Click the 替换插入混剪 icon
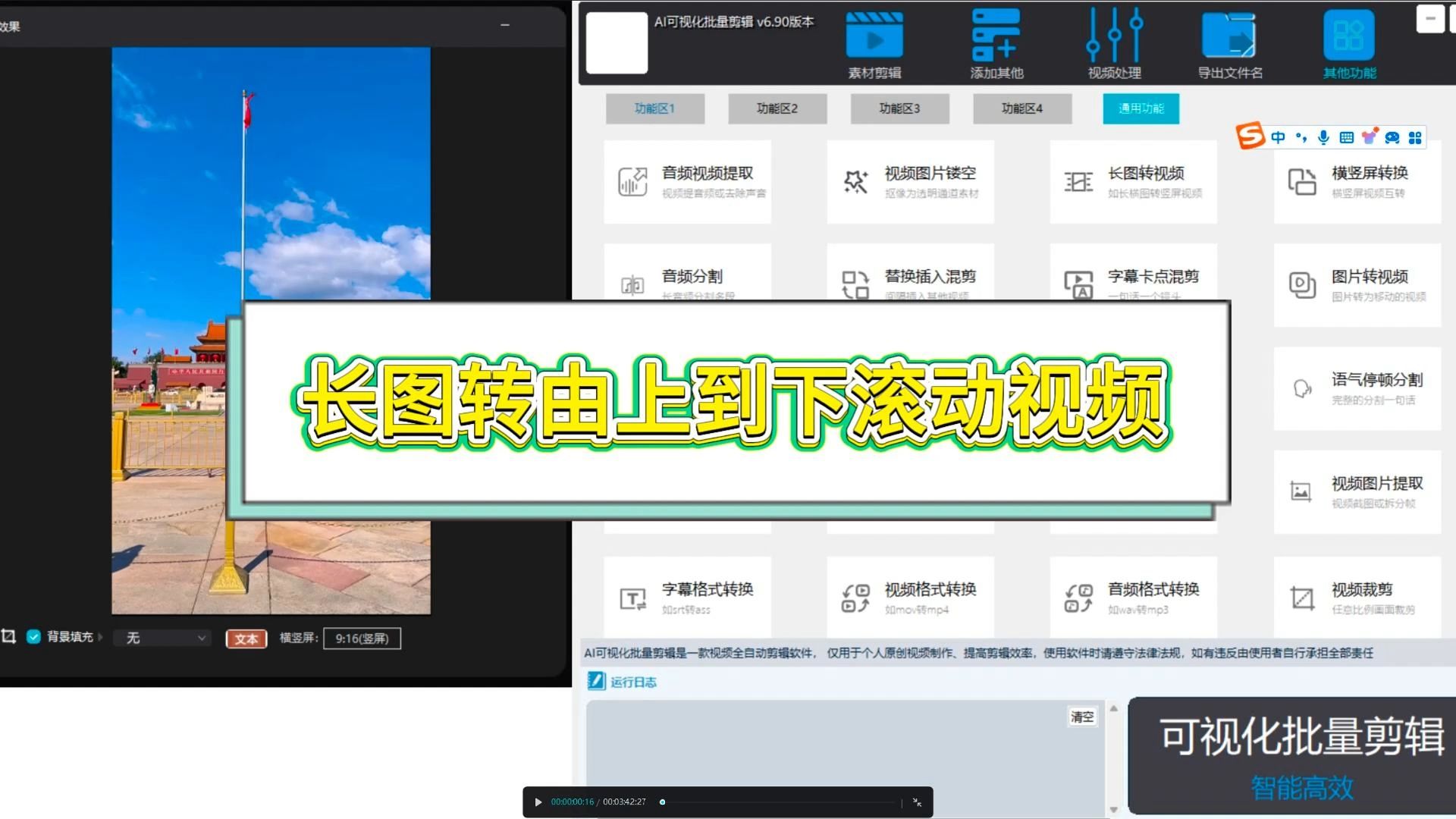The width and height of the screenshot is (1456, 819). point(855,285)
